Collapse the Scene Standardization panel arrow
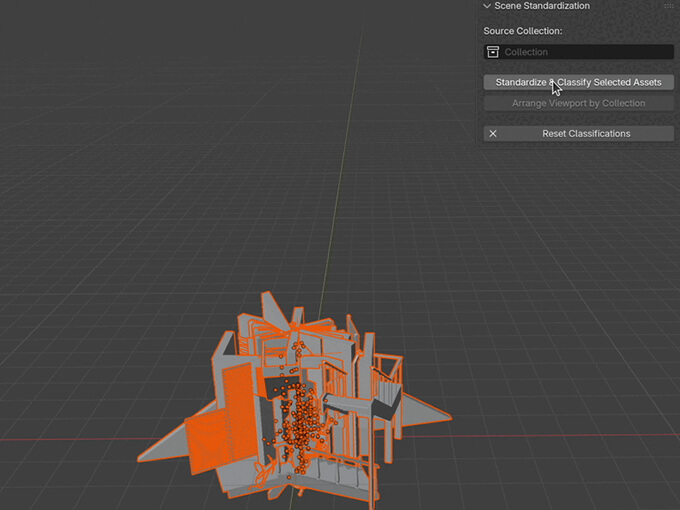680x510 pixels. click(x=487, y=6)
